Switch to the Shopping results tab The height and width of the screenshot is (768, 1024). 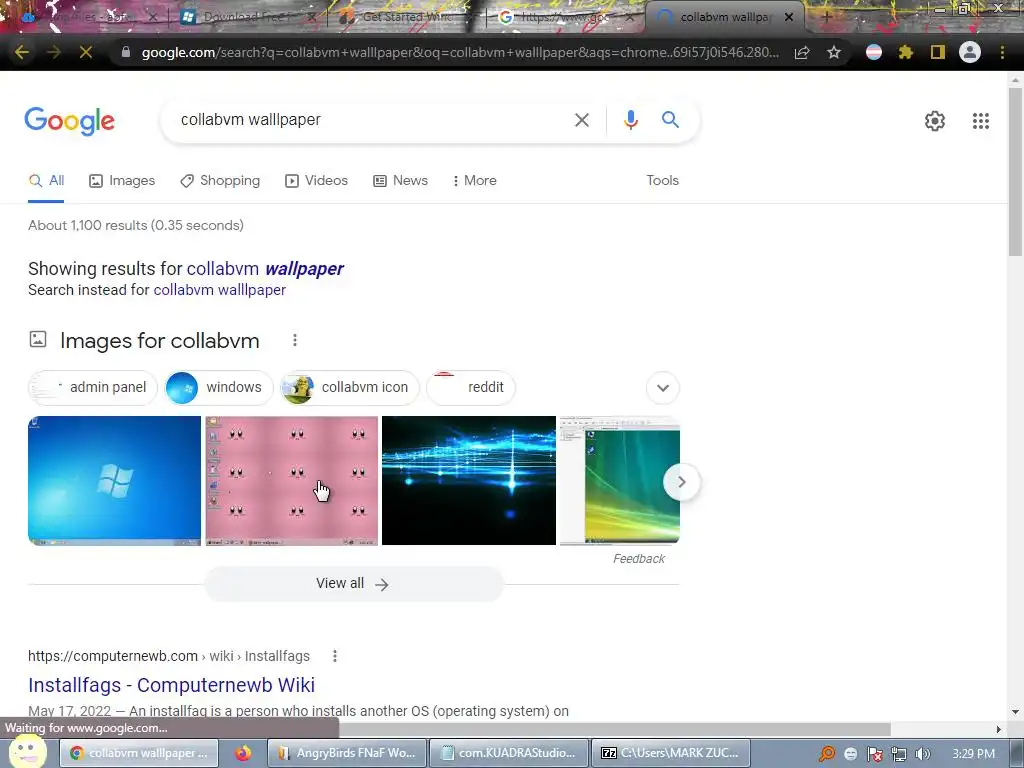click(220, 180)
